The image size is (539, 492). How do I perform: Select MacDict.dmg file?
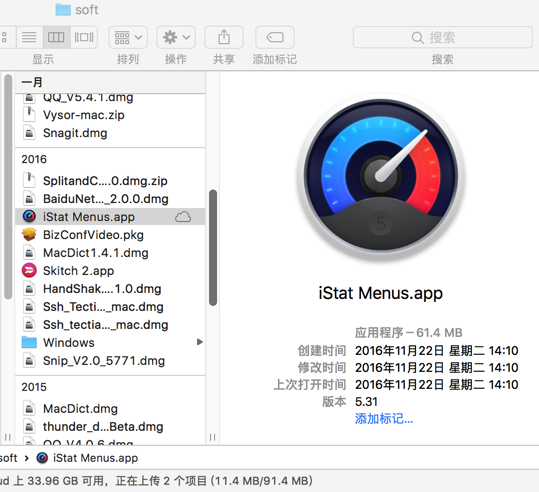[x=110, y=408]
